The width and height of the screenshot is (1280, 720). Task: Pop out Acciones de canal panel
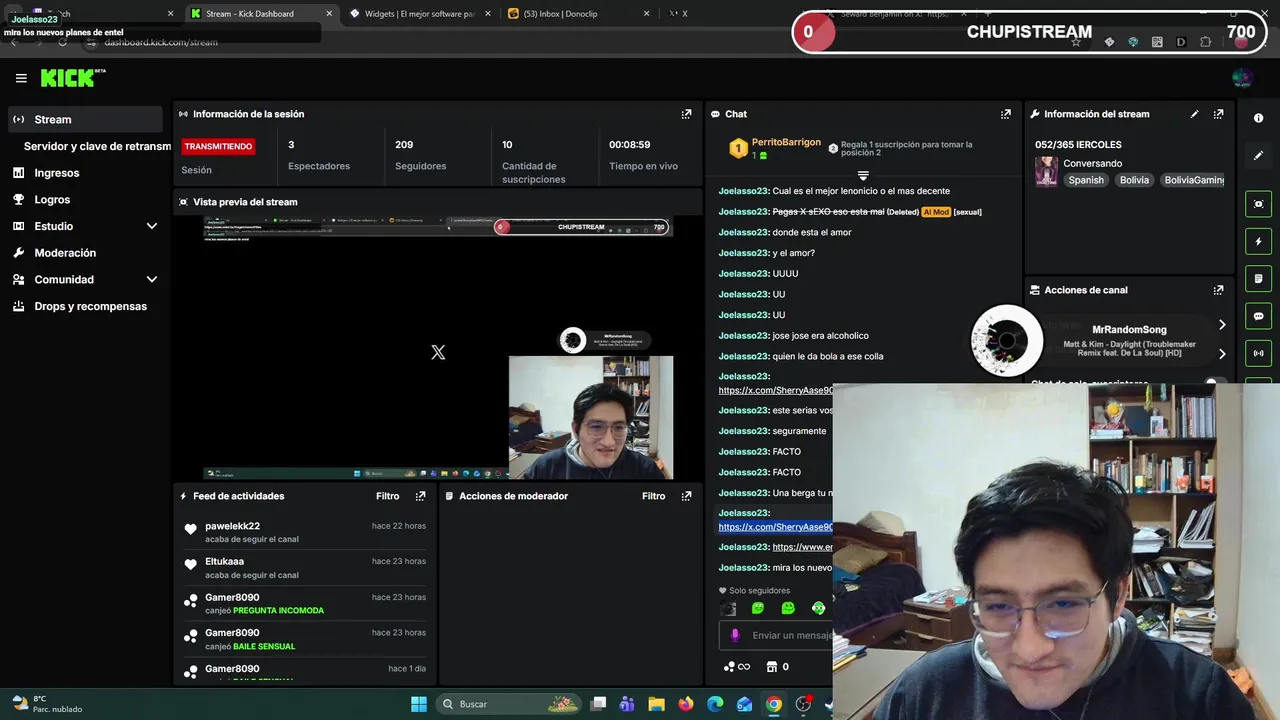coord(1218,290)
